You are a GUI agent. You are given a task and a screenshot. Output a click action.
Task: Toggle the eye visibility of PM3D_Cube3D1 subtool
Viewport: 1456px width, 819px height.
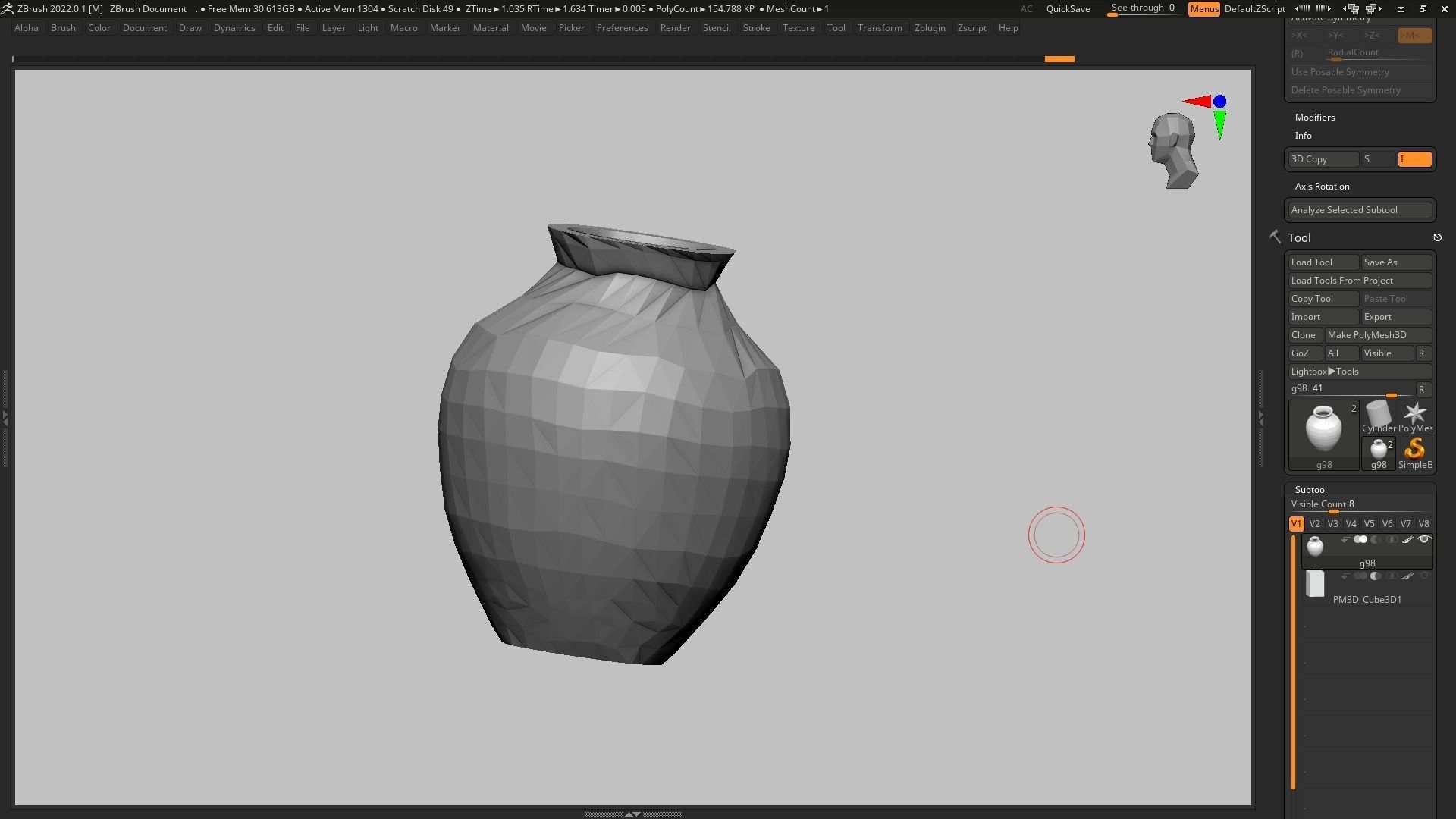pos(1424,576)
